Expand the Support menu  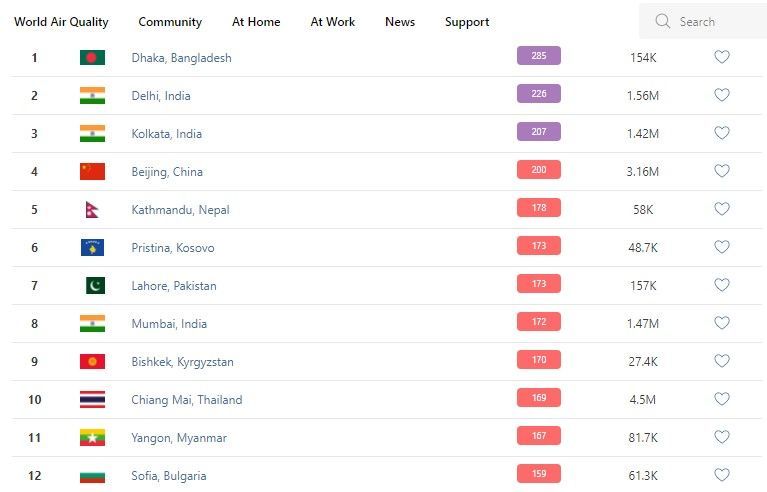[467, 22]
